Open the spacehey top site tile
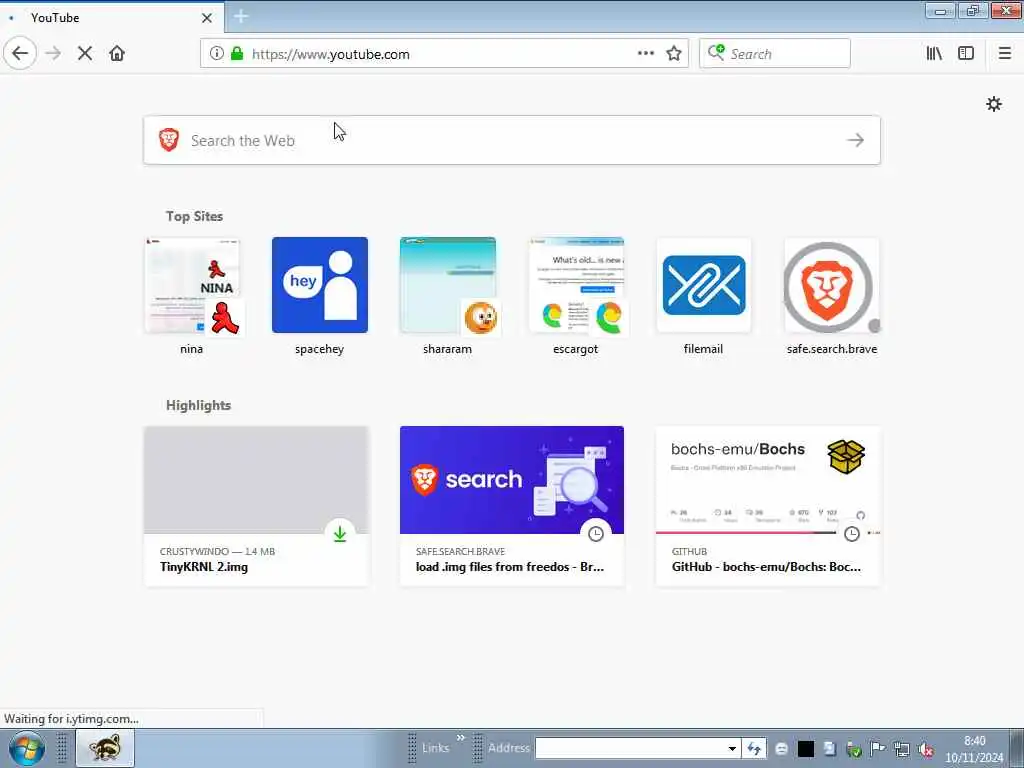The image size is (1024, 768). click(x=320, y=296)
